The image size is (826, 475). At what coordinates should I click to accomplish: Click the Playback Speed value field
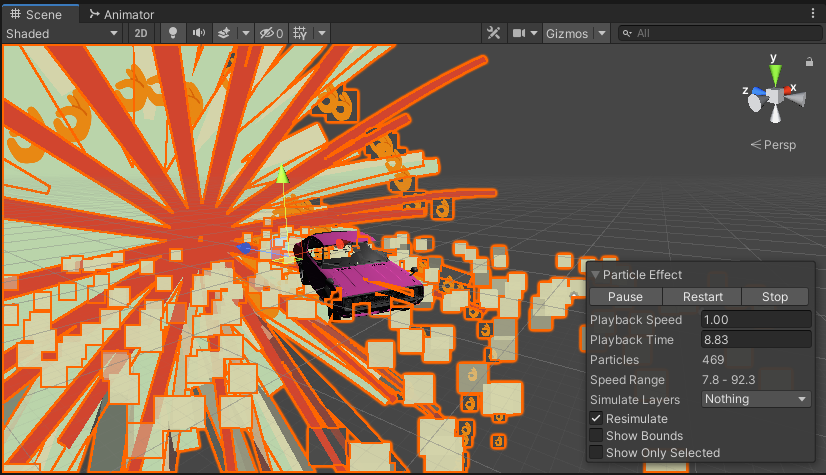756,320
